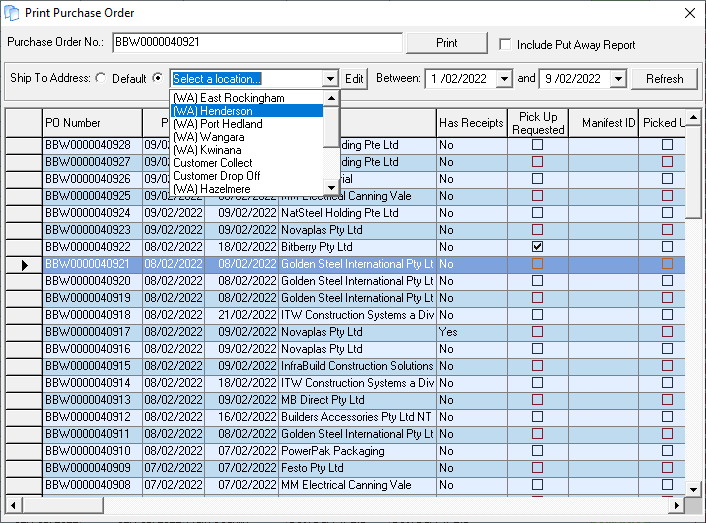
Task: Select PO number BBW0000040924
Action: pos(92,213)
